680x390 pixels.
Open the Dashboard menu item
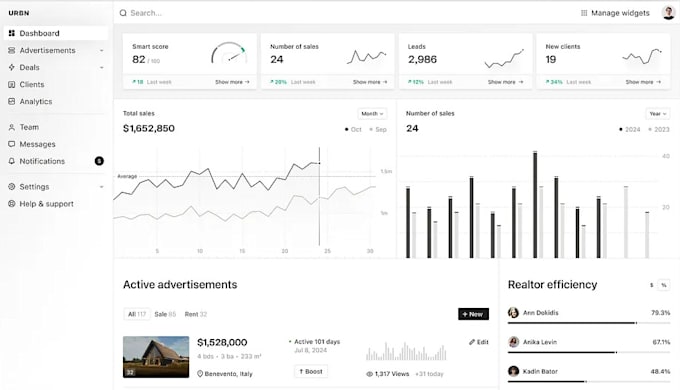[56, 33]
